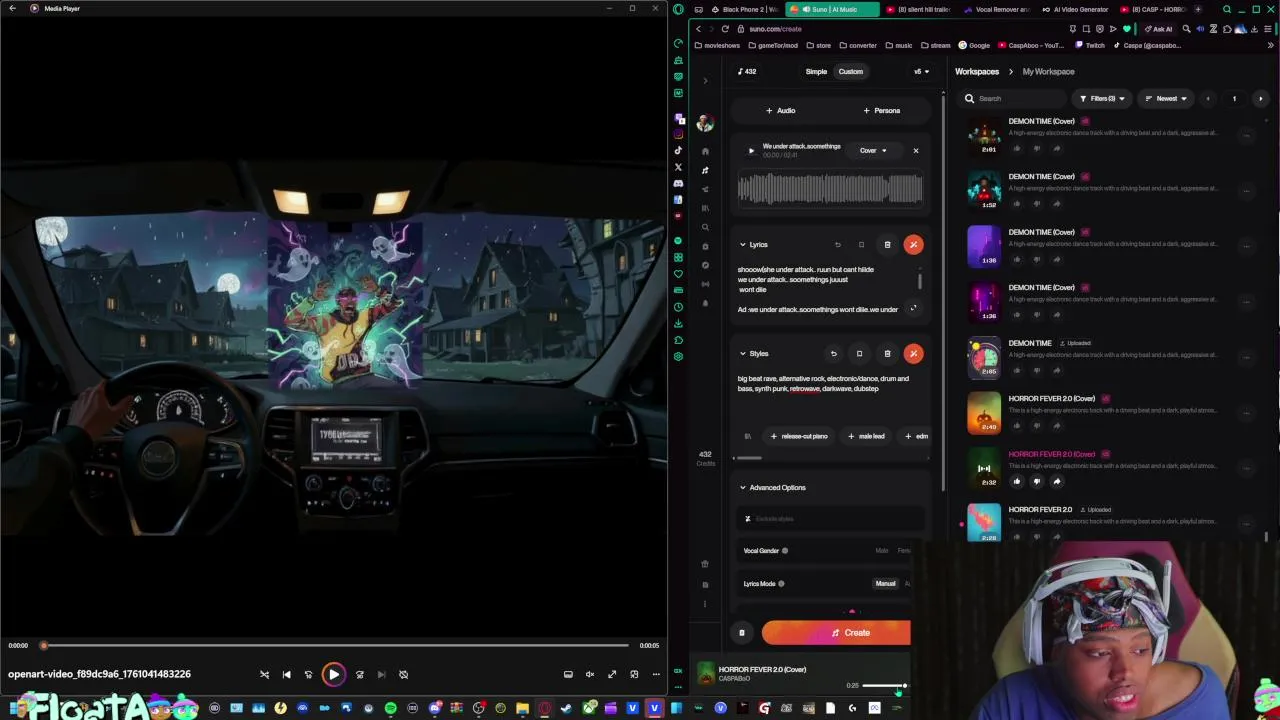The height and width of the screenshot is (720, 1280).
Task: Click the workspace Search field
Action: coord(1012,99)
